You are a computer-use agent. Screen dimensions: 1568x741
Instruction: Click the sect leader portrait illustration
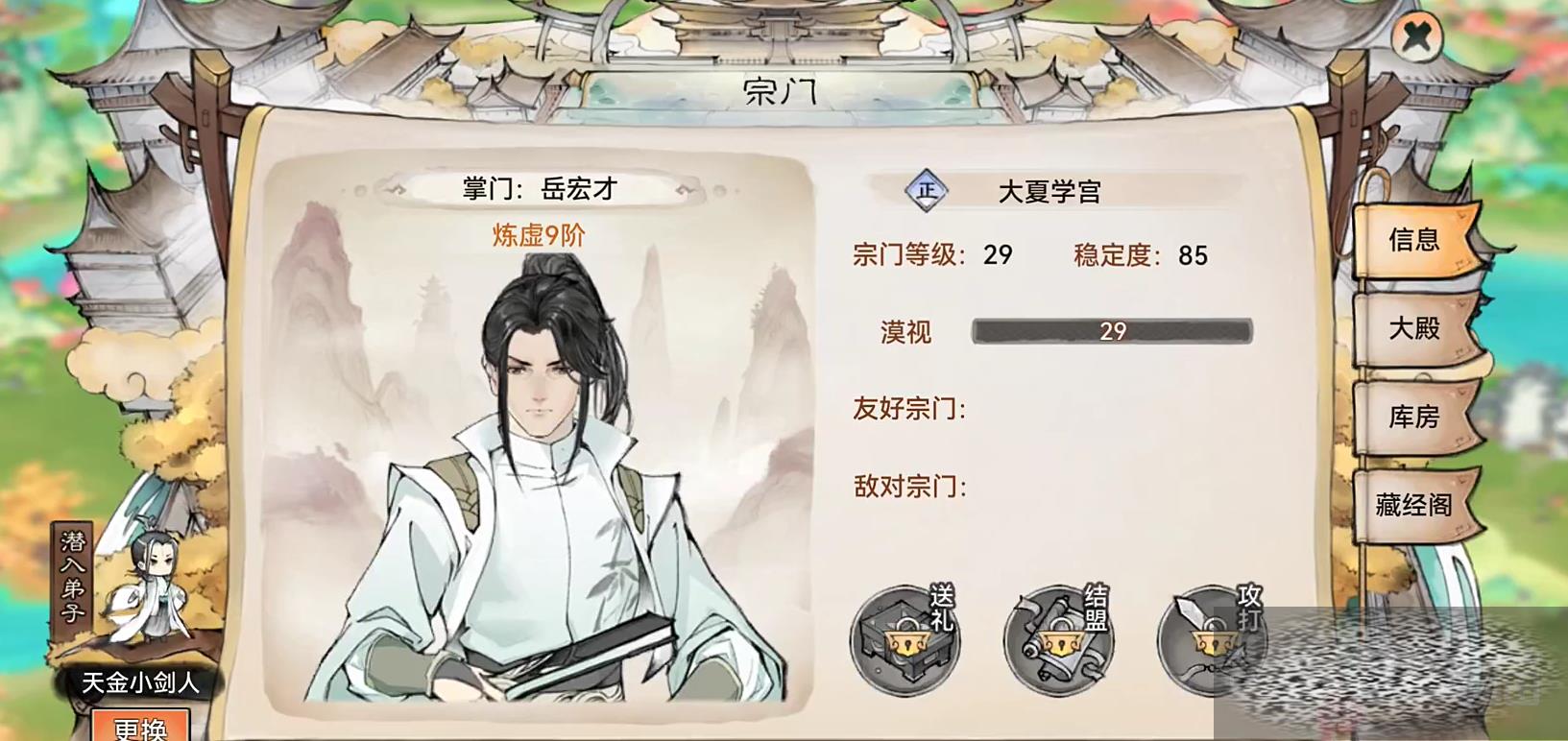pyautogui.click(x=540, y=480)
